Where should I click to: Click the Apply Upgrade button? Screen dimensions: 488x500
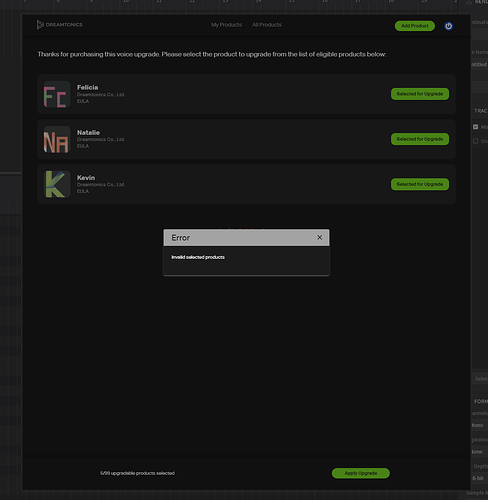point(361,473)
